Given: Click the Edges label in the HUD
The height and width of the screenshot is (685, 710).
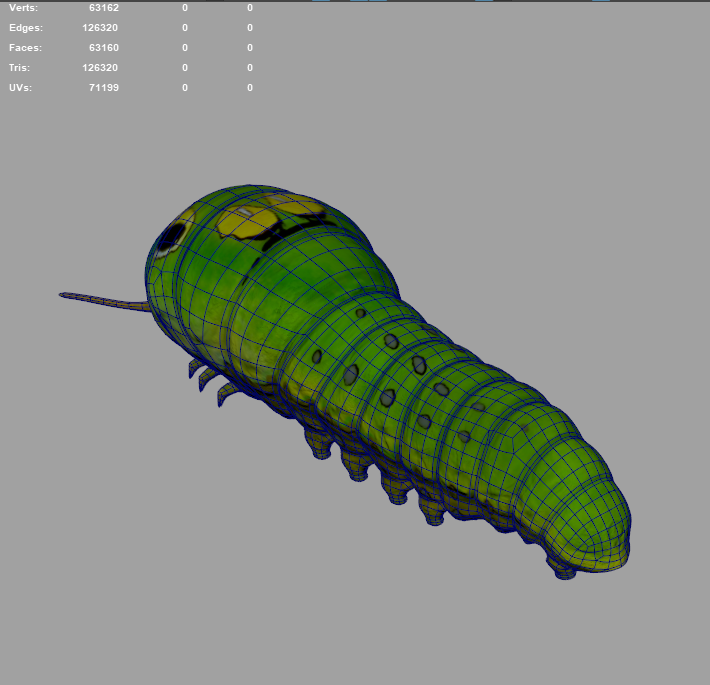Looking at the screenshot, I should pyautogui.click(x=26, y=28).
